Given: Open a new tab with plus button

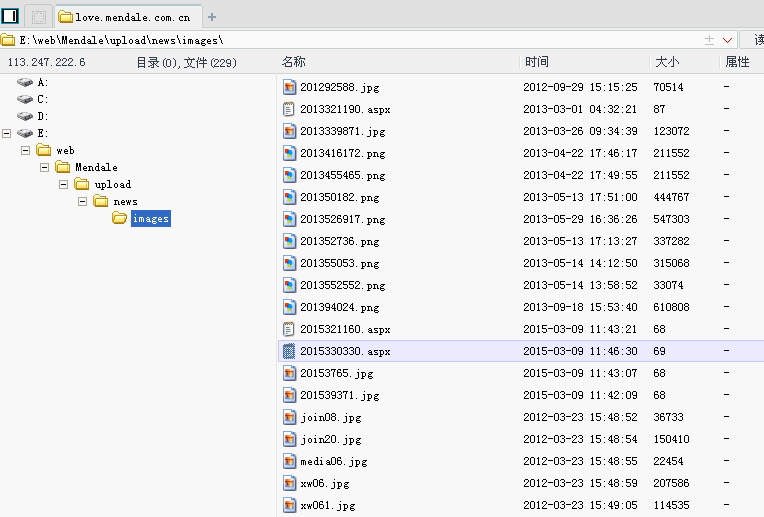Looking at the screenshot, I should 212,17.
